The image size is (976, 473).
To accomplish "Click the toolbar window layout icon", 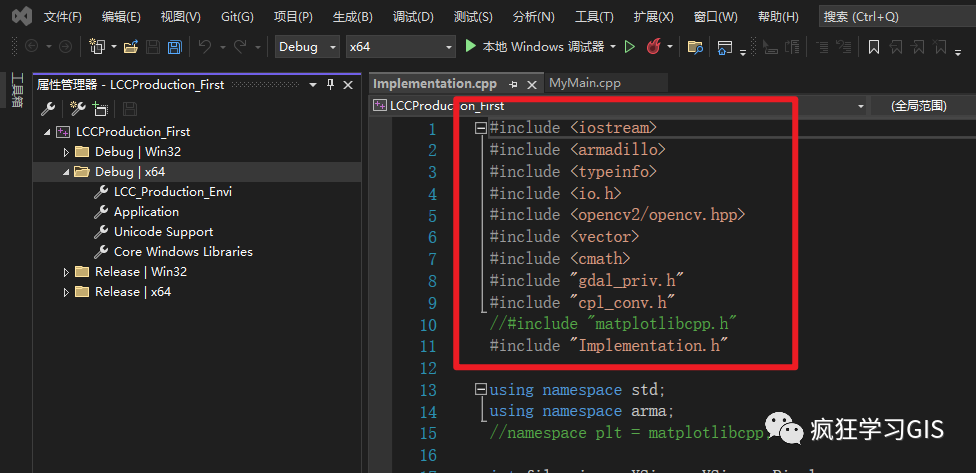I will [725, 47].
